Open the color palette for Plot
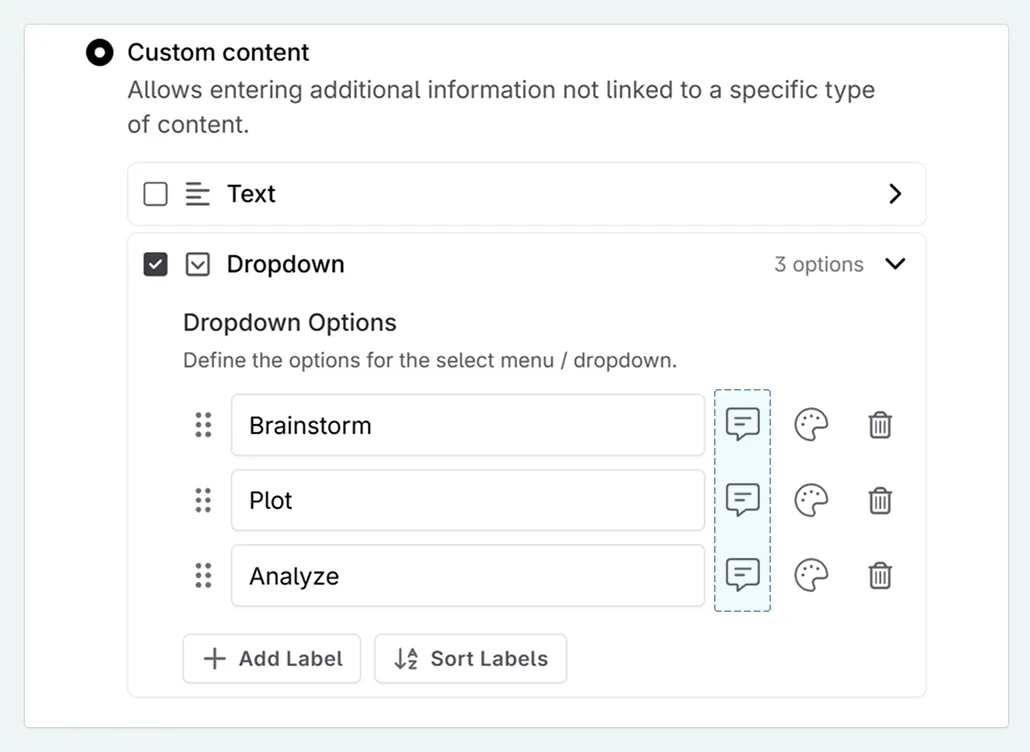The width and height of the screenshot is (1030, 752). (x=811, y=500)
